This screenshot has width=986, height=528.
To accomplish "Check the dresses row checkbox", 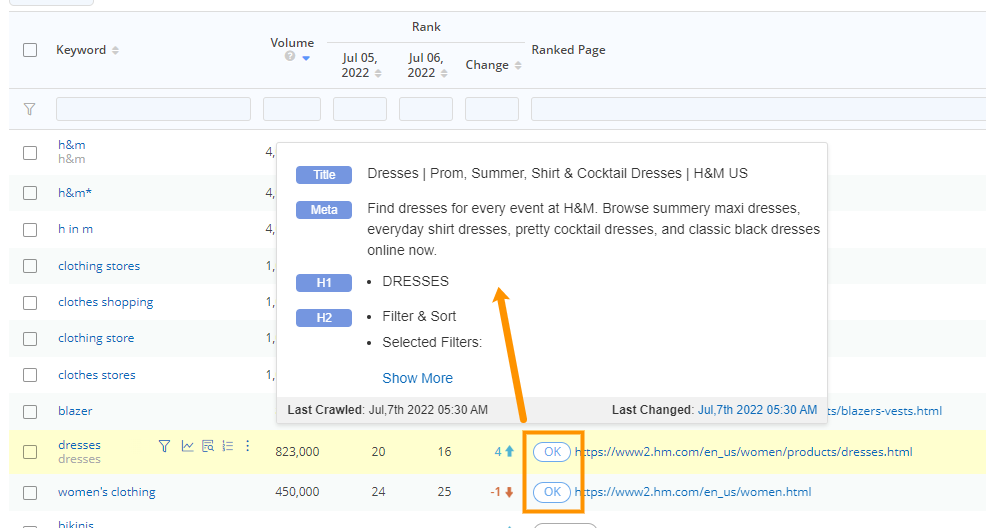I will tap(30, 452).
